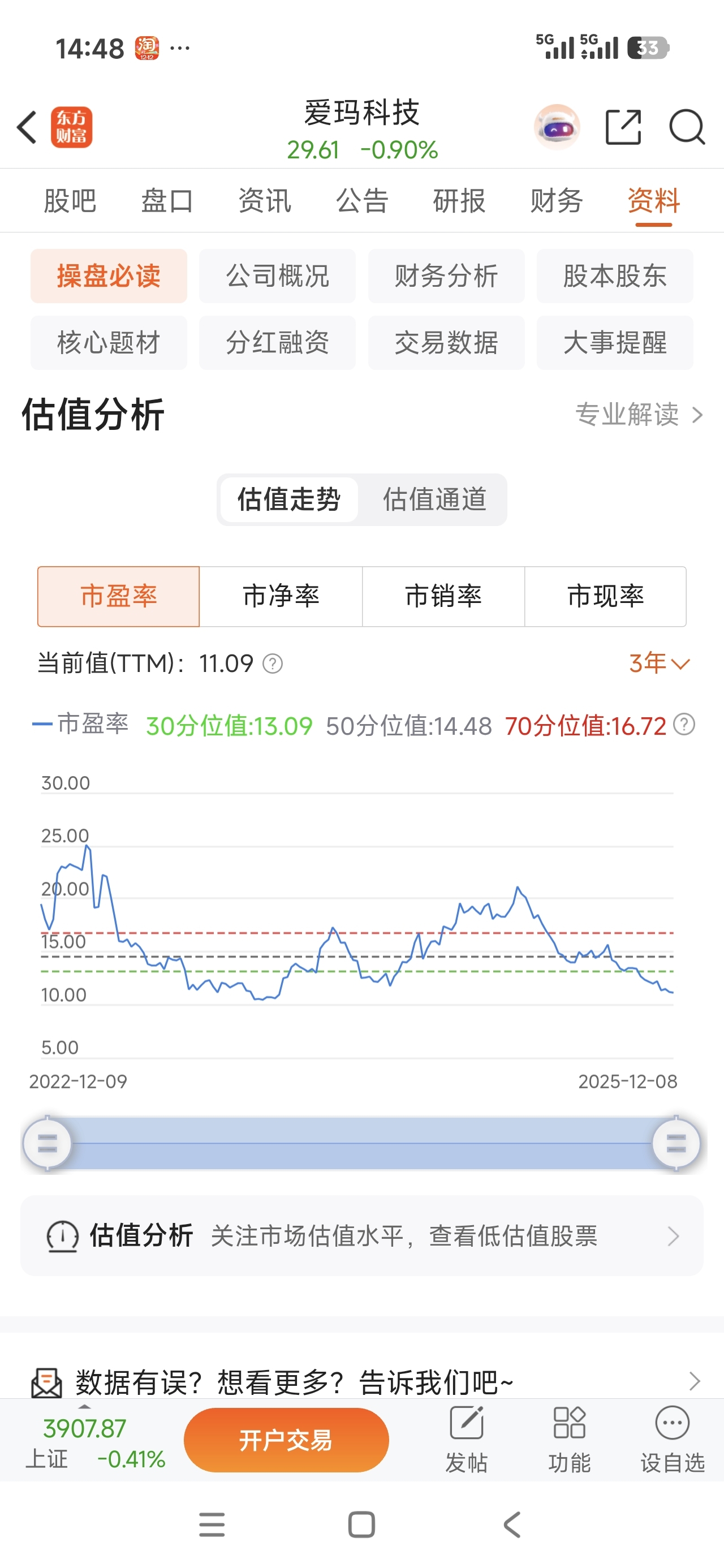Viewport: 724px width, 1568px height.
Task: Tap the back arrow in header
Action: coord(27,127)
